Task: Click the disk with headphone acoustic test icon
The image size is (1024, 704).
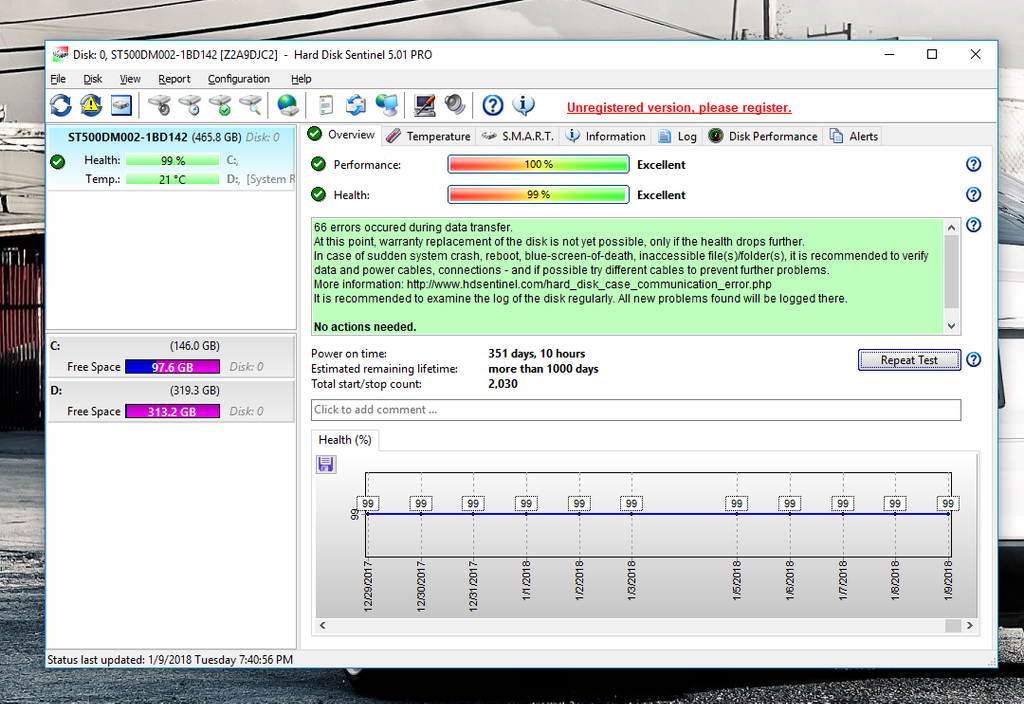Action: click(x=159, y=105)
